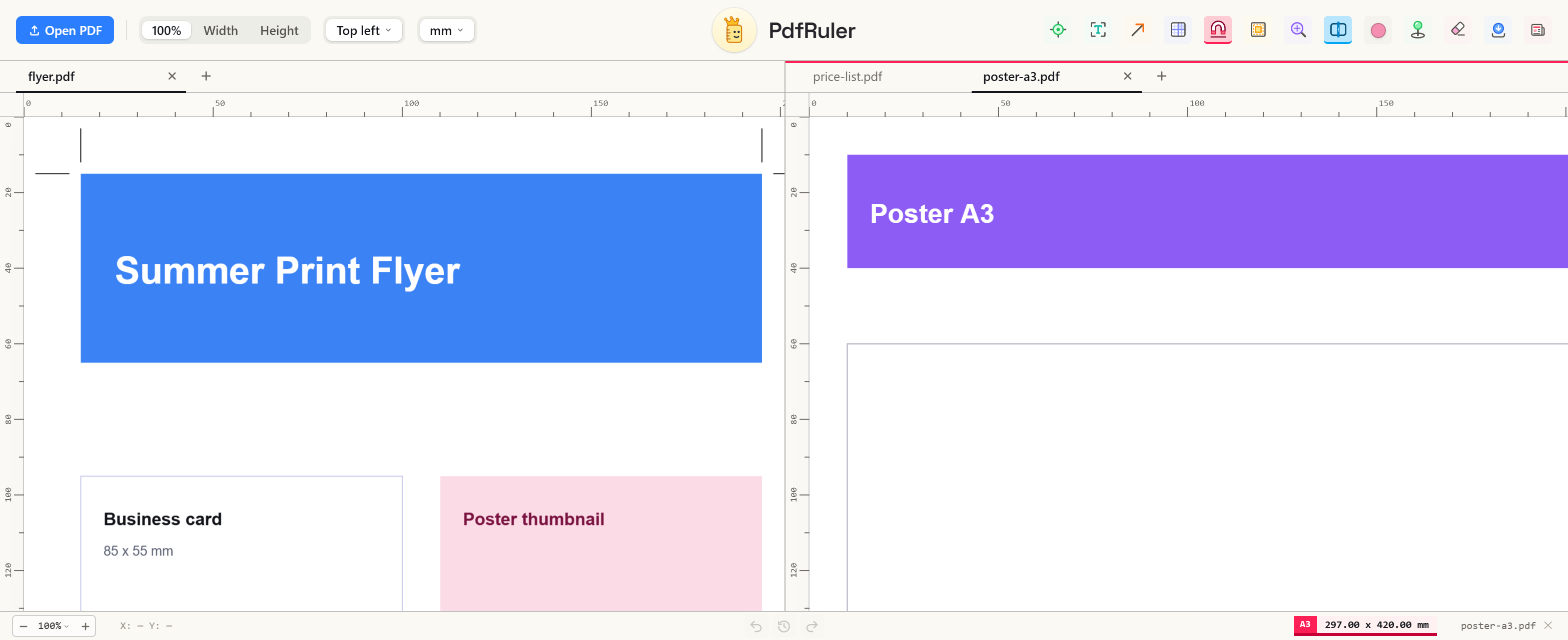Select the text selection tool
The width and height of the screenshot is (1568, 640).
(x=1098, y=30)
